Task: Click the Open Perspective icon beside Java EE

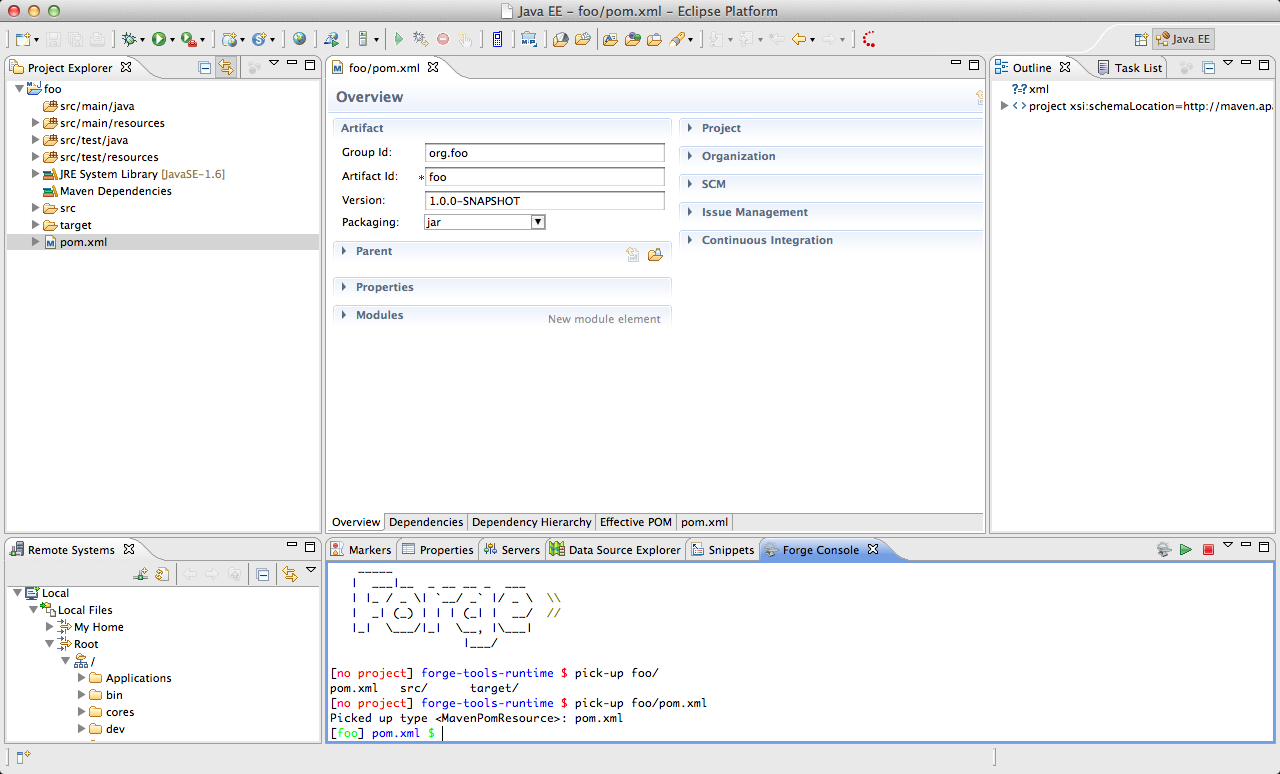Action: click(x=1141, y=39)
